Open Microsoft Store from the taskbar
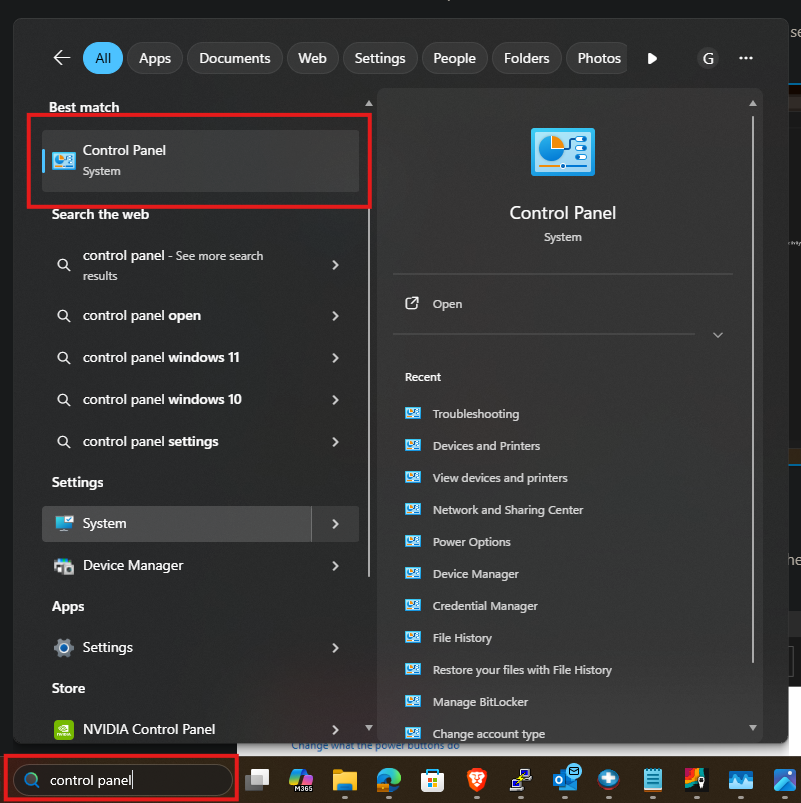The image size is (801, 803). [x=432, y=780]
